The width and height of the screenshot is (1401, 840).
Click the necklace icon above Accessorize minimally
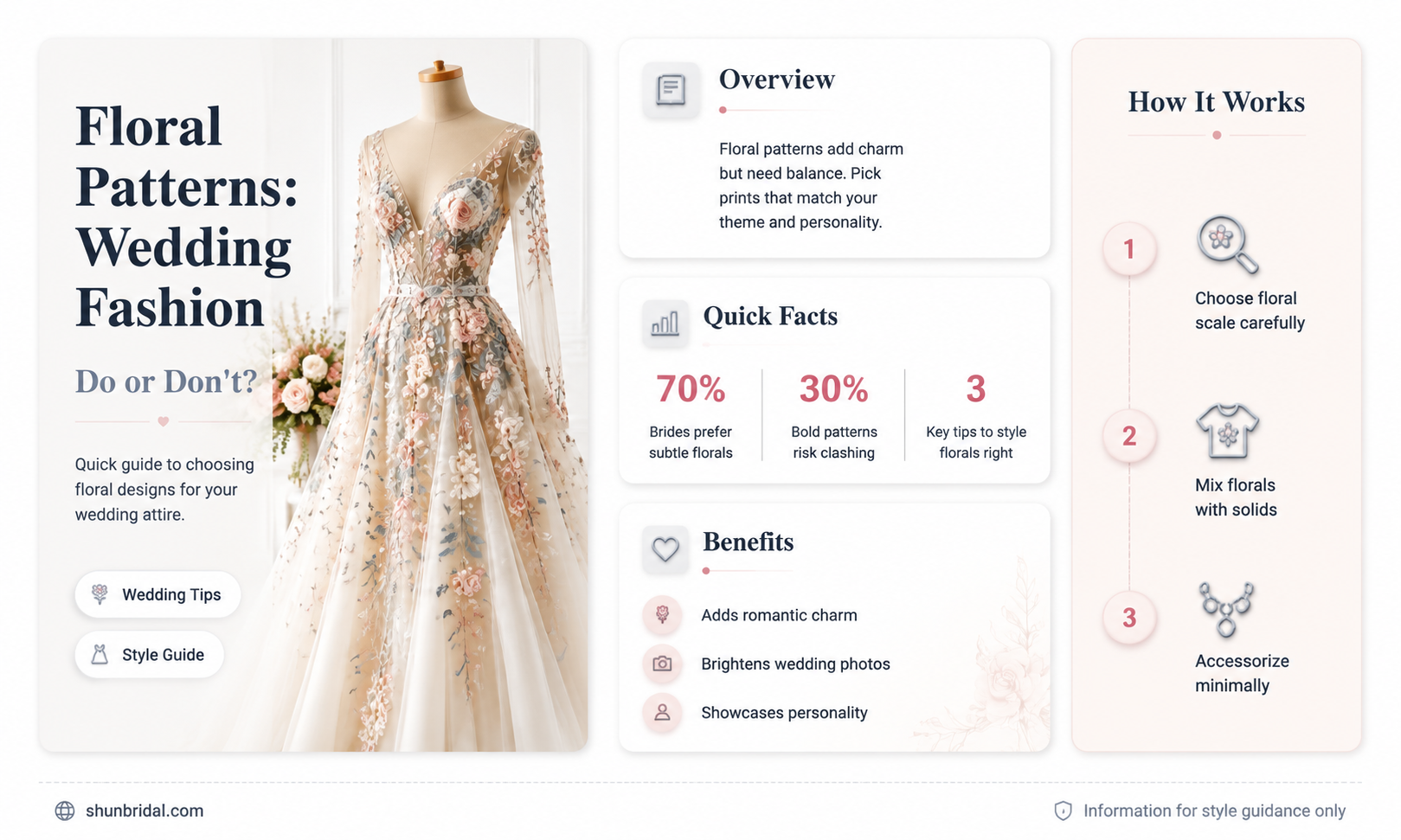[x=1225, y=610]
